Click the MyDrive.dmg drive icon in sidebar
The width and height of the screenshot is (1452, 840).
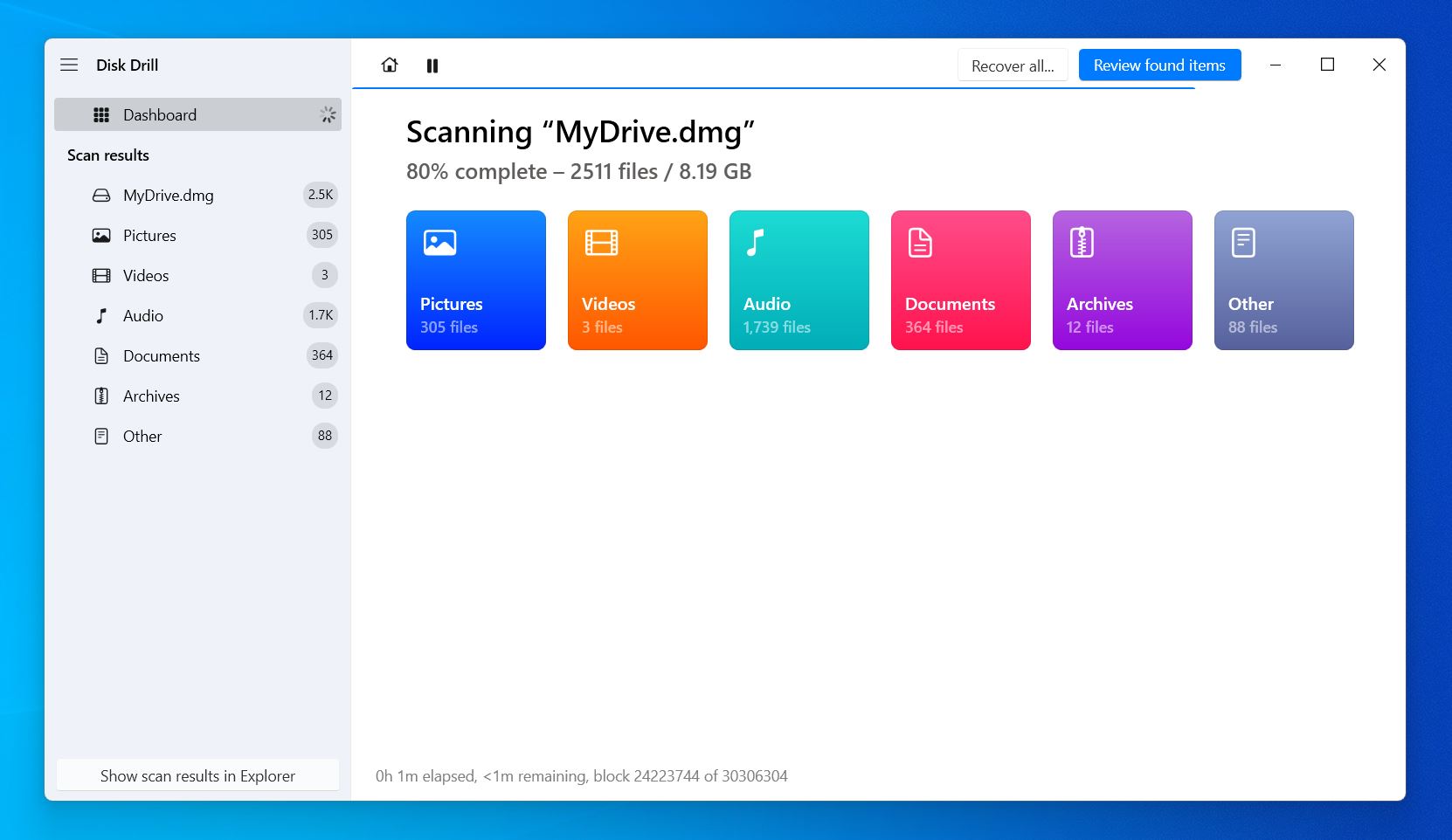click(101, 196)
